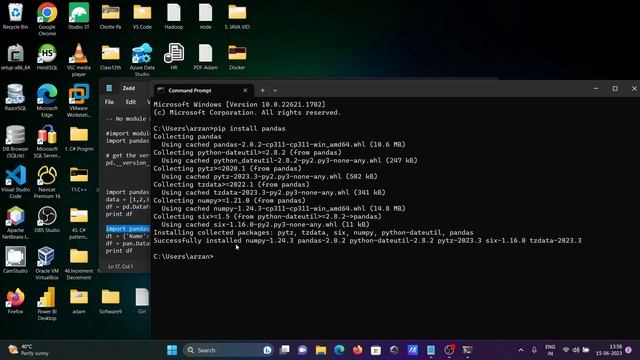Minimize the Command Prompt window
The height and width of the screenshot is (360, 640).
596,89
